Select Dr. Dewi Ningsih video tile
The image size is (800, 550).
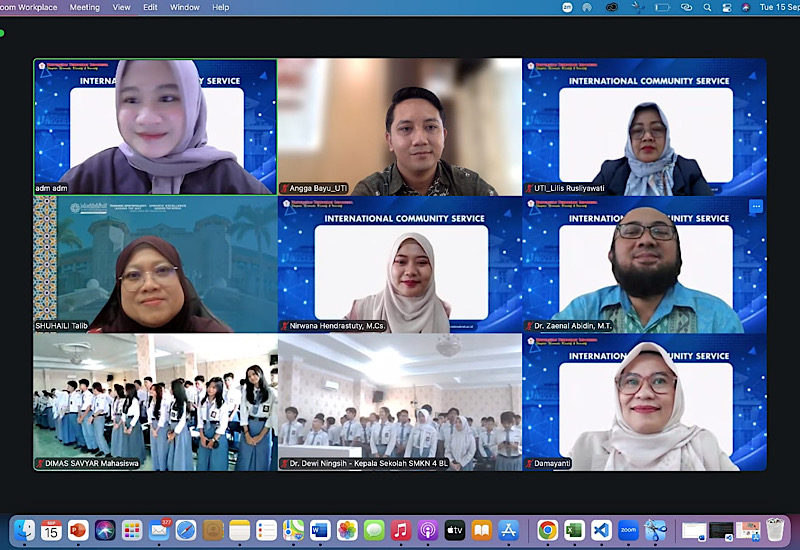click(400, 402)
